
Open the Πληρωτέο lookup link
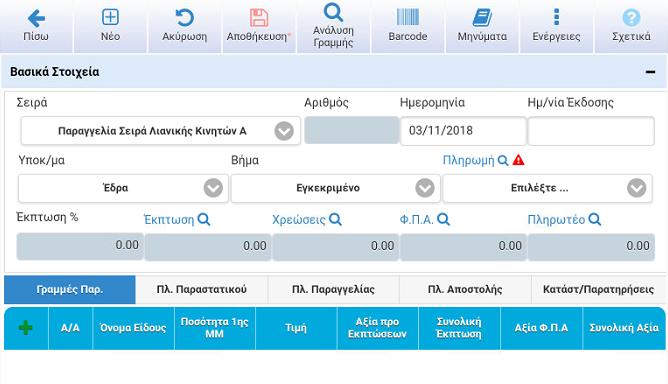coord(564,219)
